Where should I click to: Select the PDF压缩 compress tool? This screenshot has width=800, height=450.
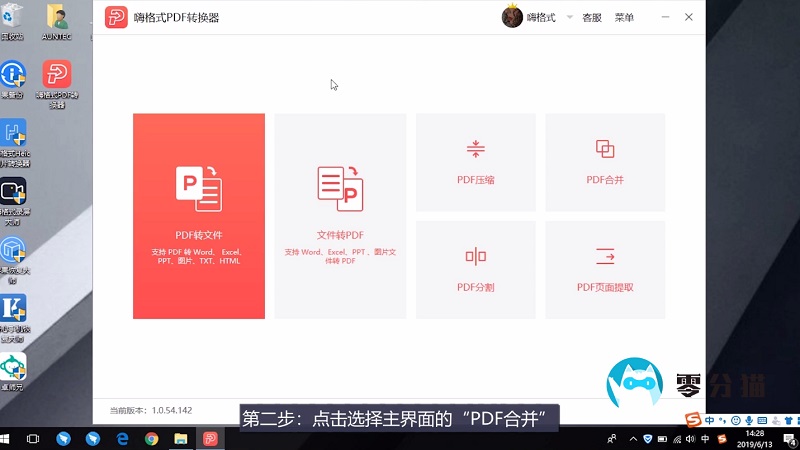point(475,162)
